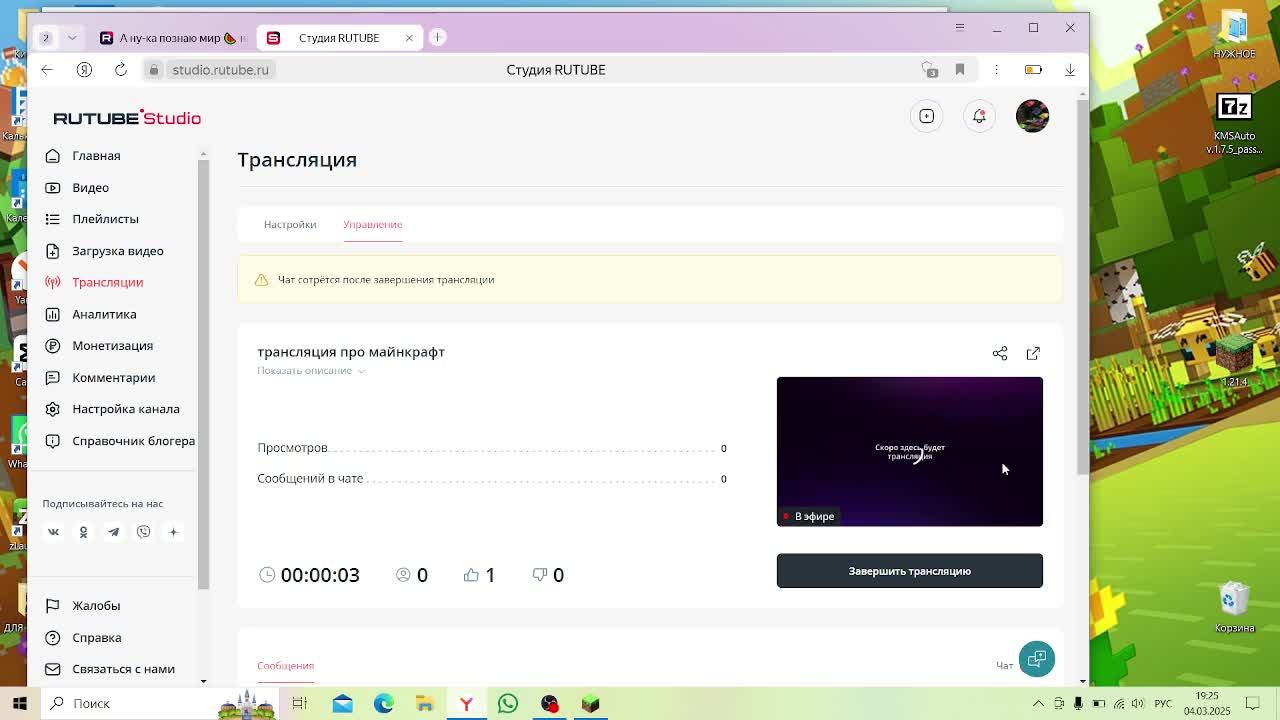1280x720 pixels.
Task: Expand the Показать описание section
Action: tap(305, 370)
